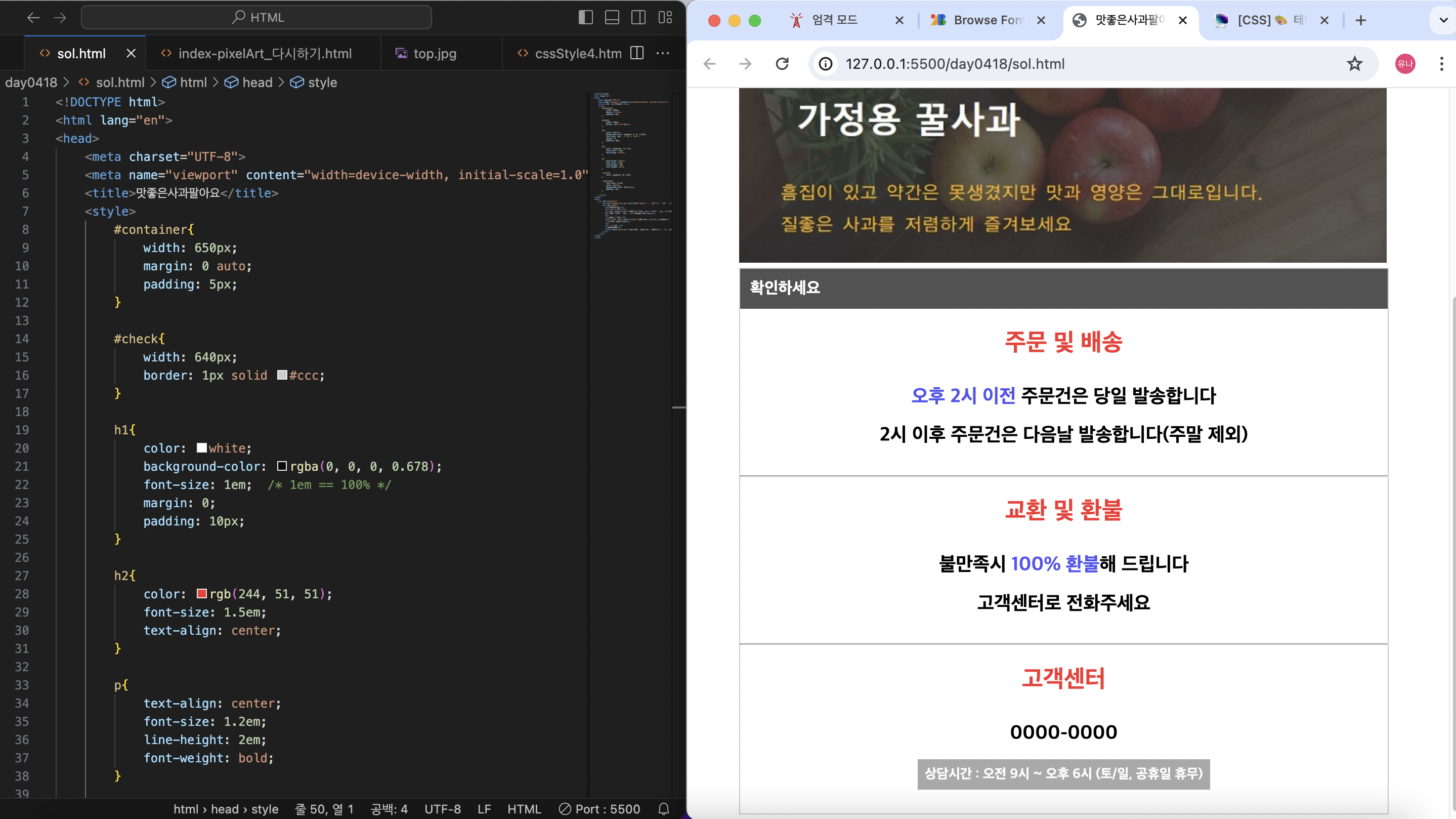Split the editor to the right
1456x819 pixels.
(637, 53)
